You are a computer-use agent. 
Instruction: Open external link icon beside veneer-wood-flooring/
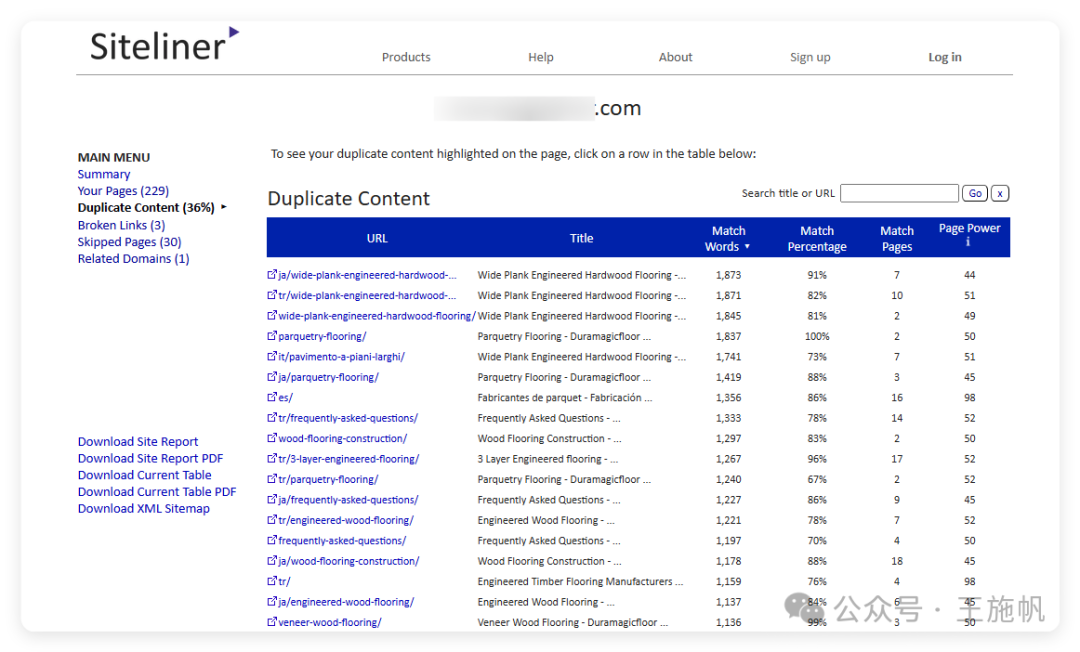point(272,622)
